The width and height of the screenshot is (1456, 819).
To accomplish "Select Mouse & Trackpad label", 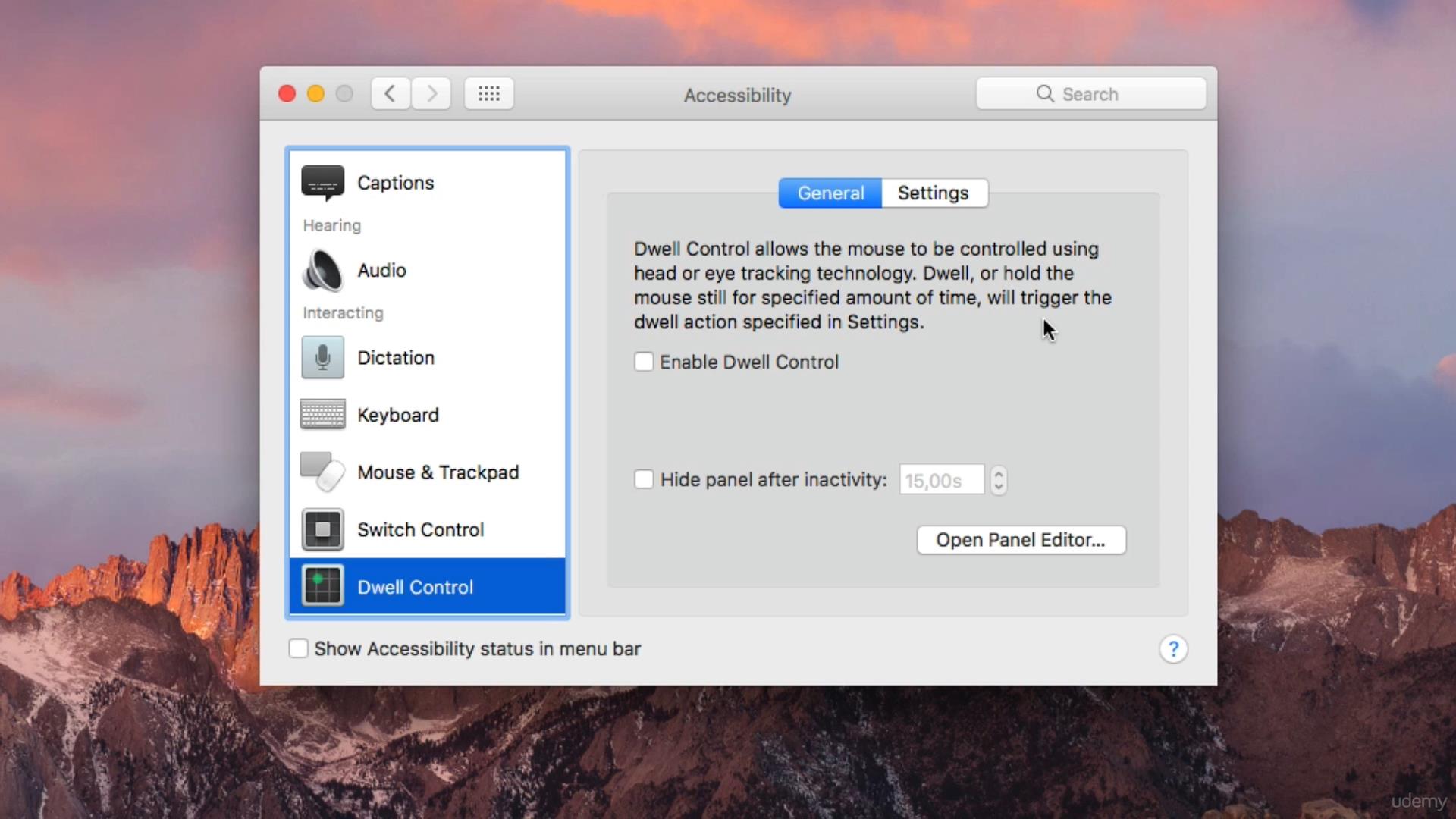I will click(438, 472).
